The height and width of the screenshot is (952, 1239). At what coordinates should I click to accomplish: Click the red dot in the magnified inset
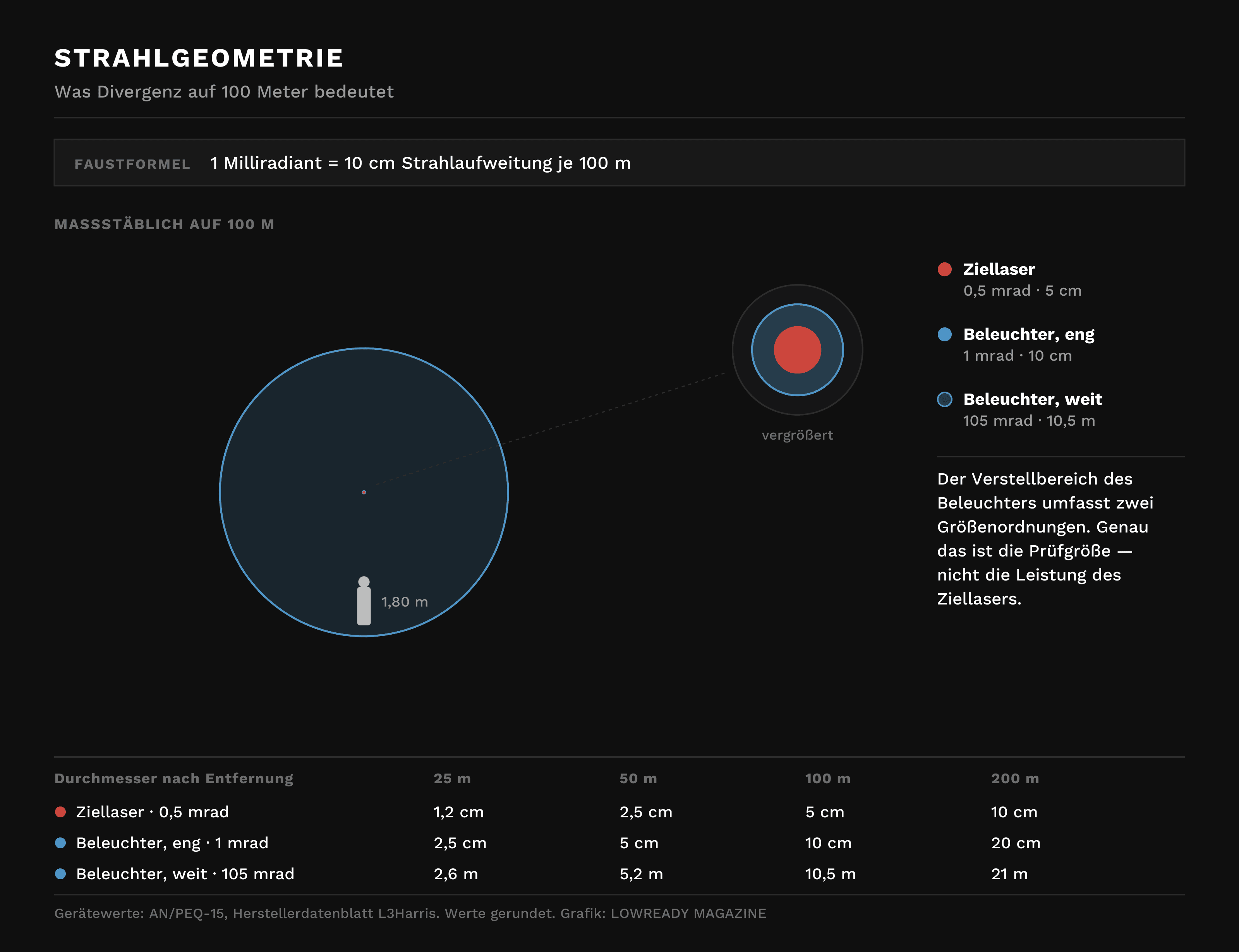tap(797, 349)
